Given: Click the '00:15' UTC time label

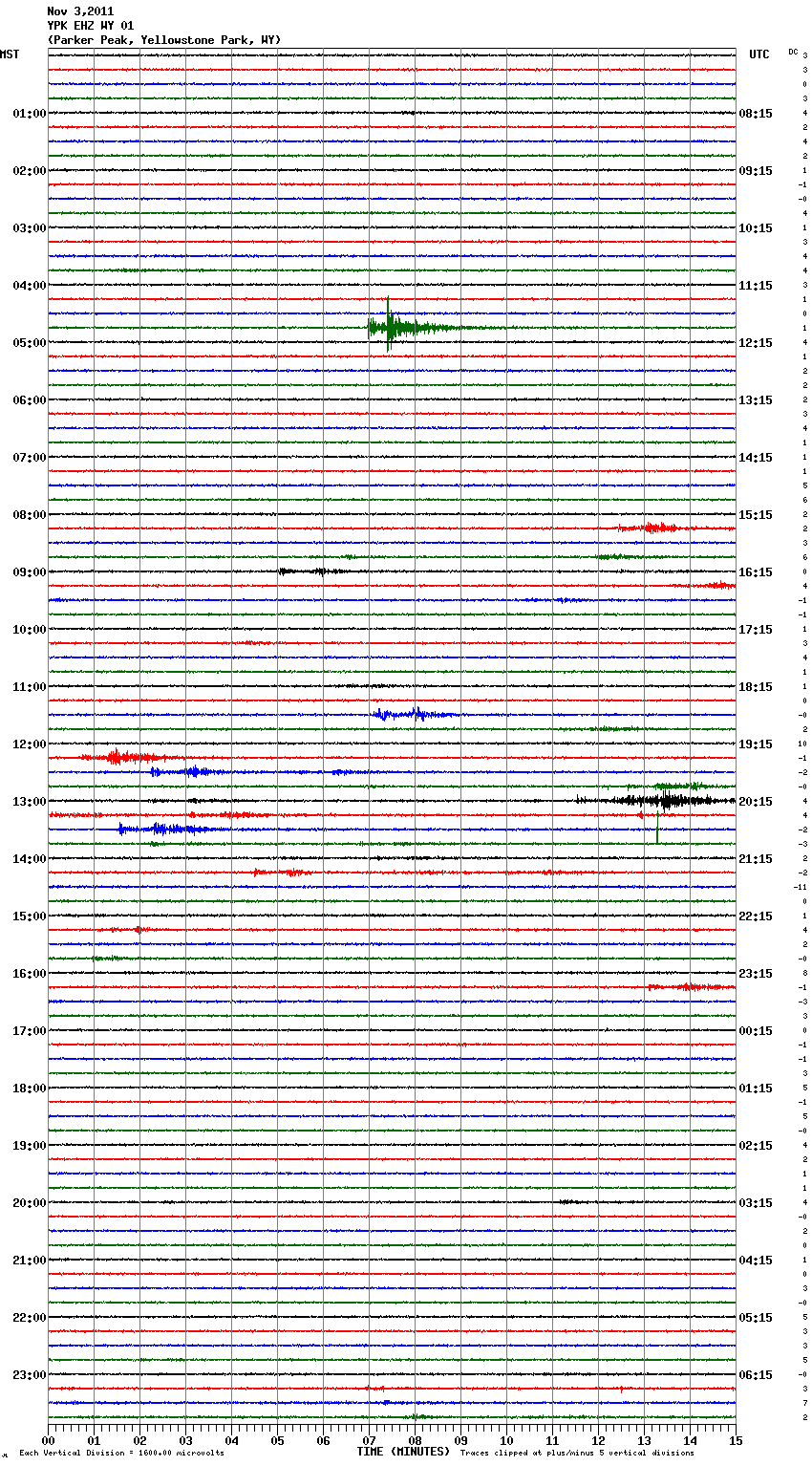Looking at the screenshot, I should 756,1031.
